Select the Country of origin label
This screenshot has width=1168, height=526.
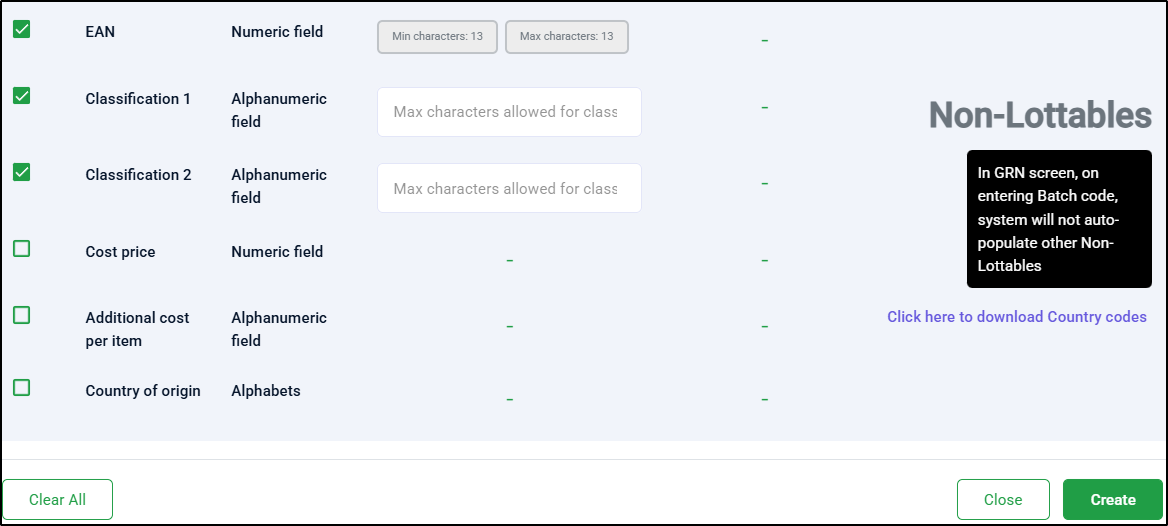(143, 391)
